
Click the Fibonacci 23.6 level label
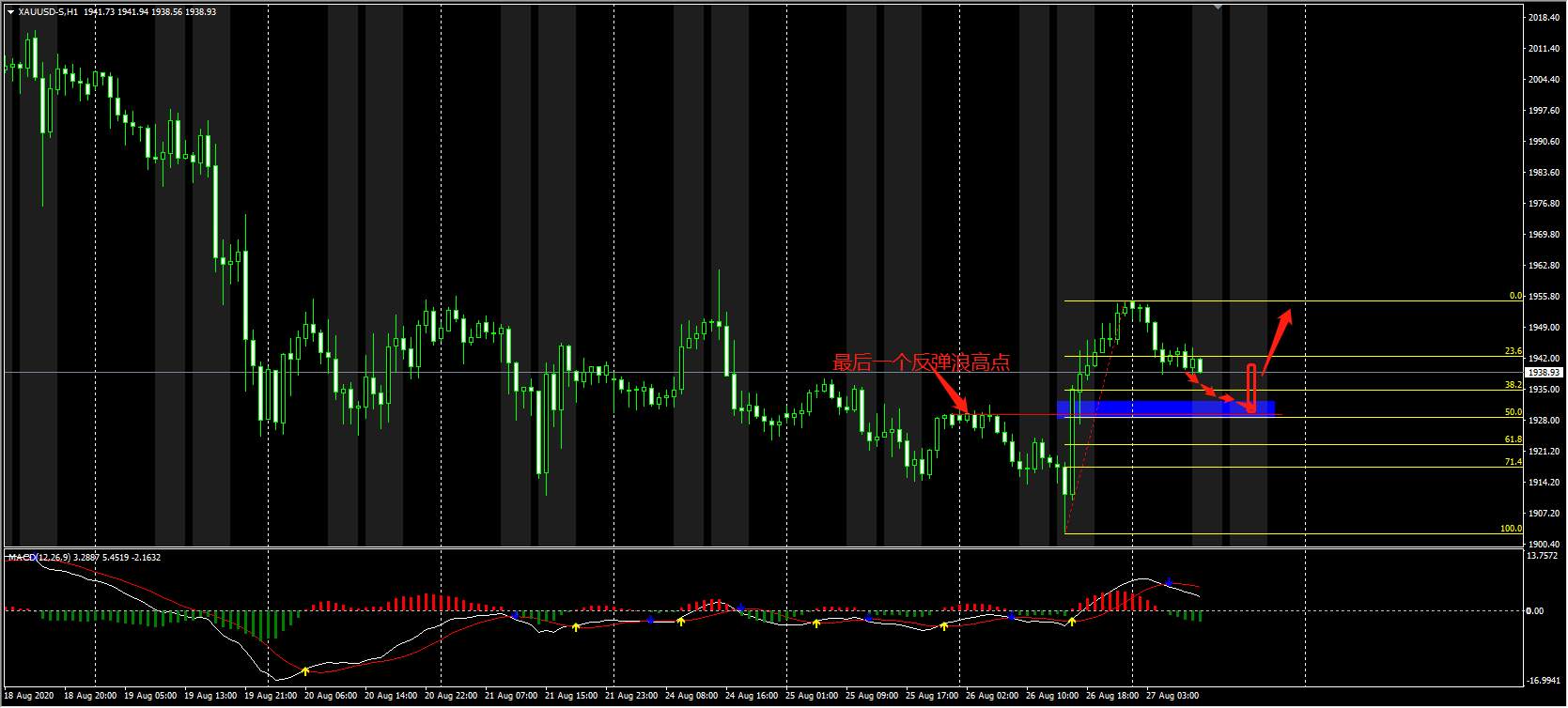[1514, 351]
